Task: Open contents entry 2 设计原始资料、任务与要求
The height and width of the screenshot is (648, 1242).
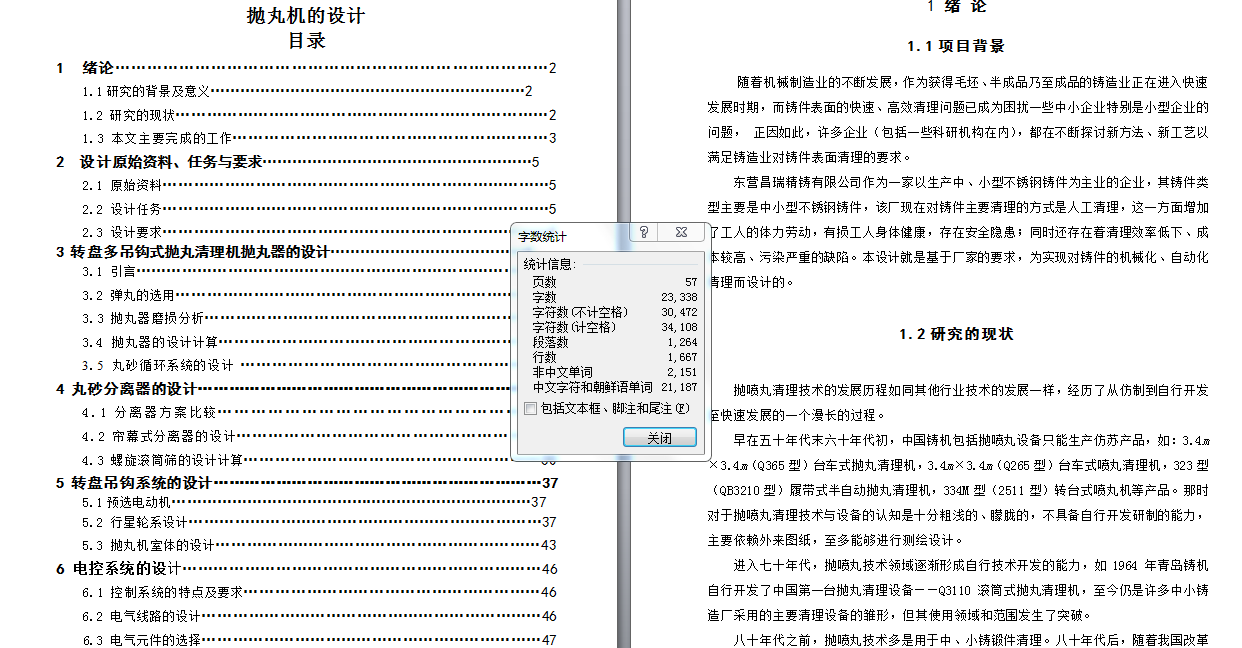Action: 298,161
